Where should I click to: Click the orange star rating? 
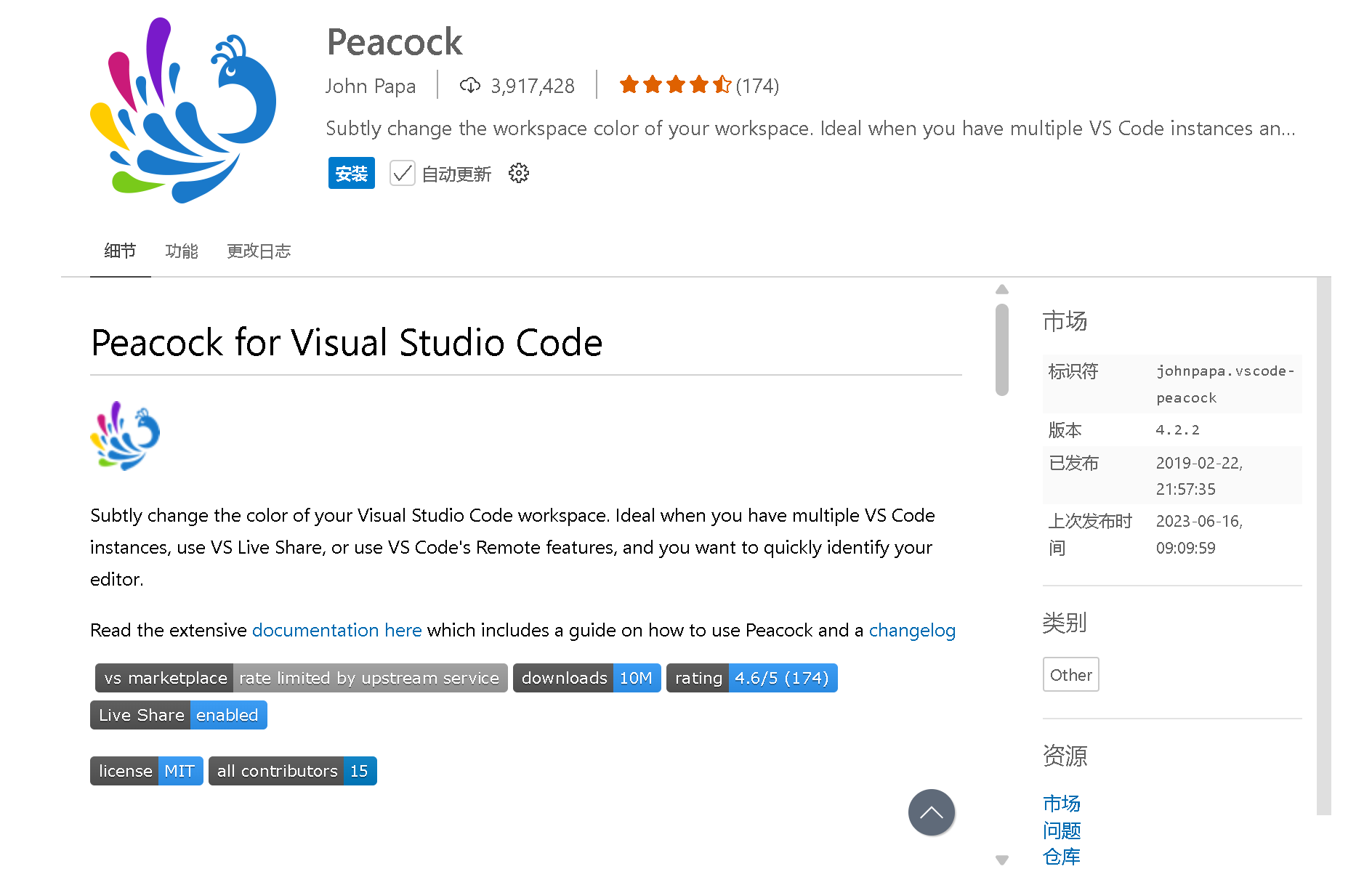point(674,86)
